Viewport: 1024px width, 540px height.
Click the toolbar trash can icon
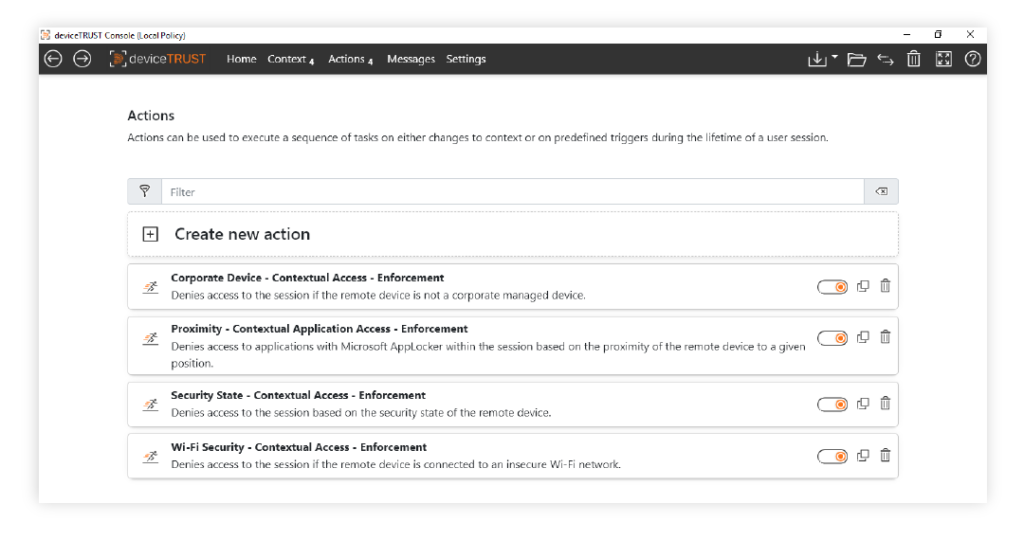[x=914, y=59]
